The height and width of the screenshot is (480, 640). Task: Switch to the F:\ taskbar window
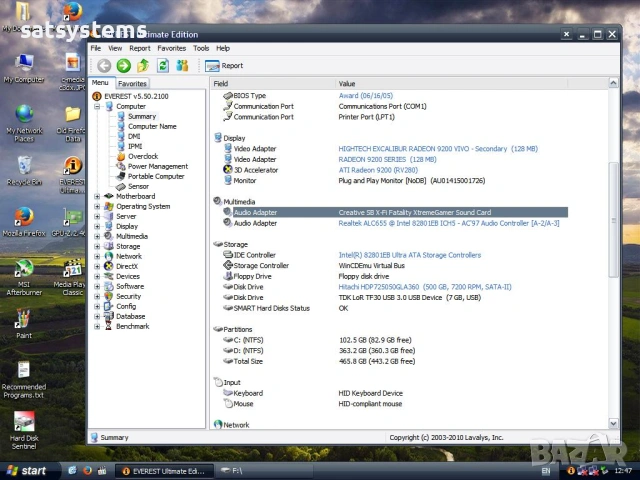click(x=264, y=471)
